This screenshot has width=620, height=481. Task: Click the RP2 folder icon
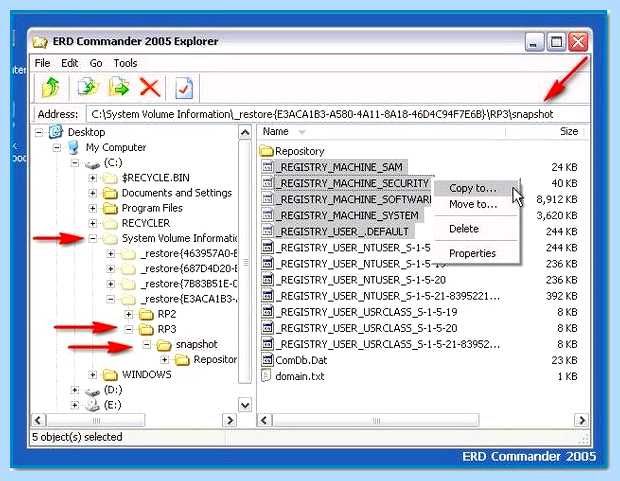coord(146,314)
